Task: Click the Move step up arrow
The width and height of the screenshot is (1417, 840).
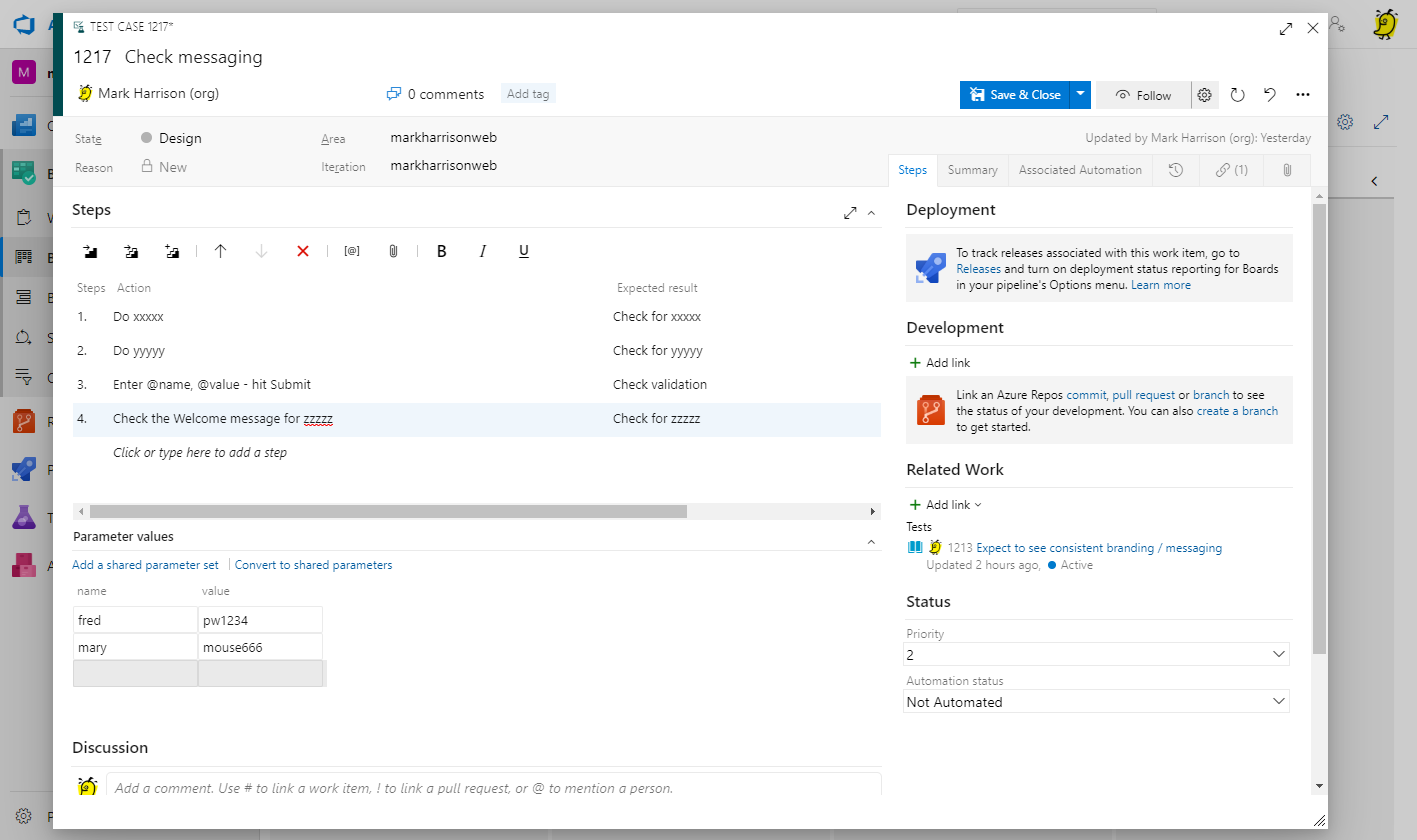Action: click(x=221, y=251)
